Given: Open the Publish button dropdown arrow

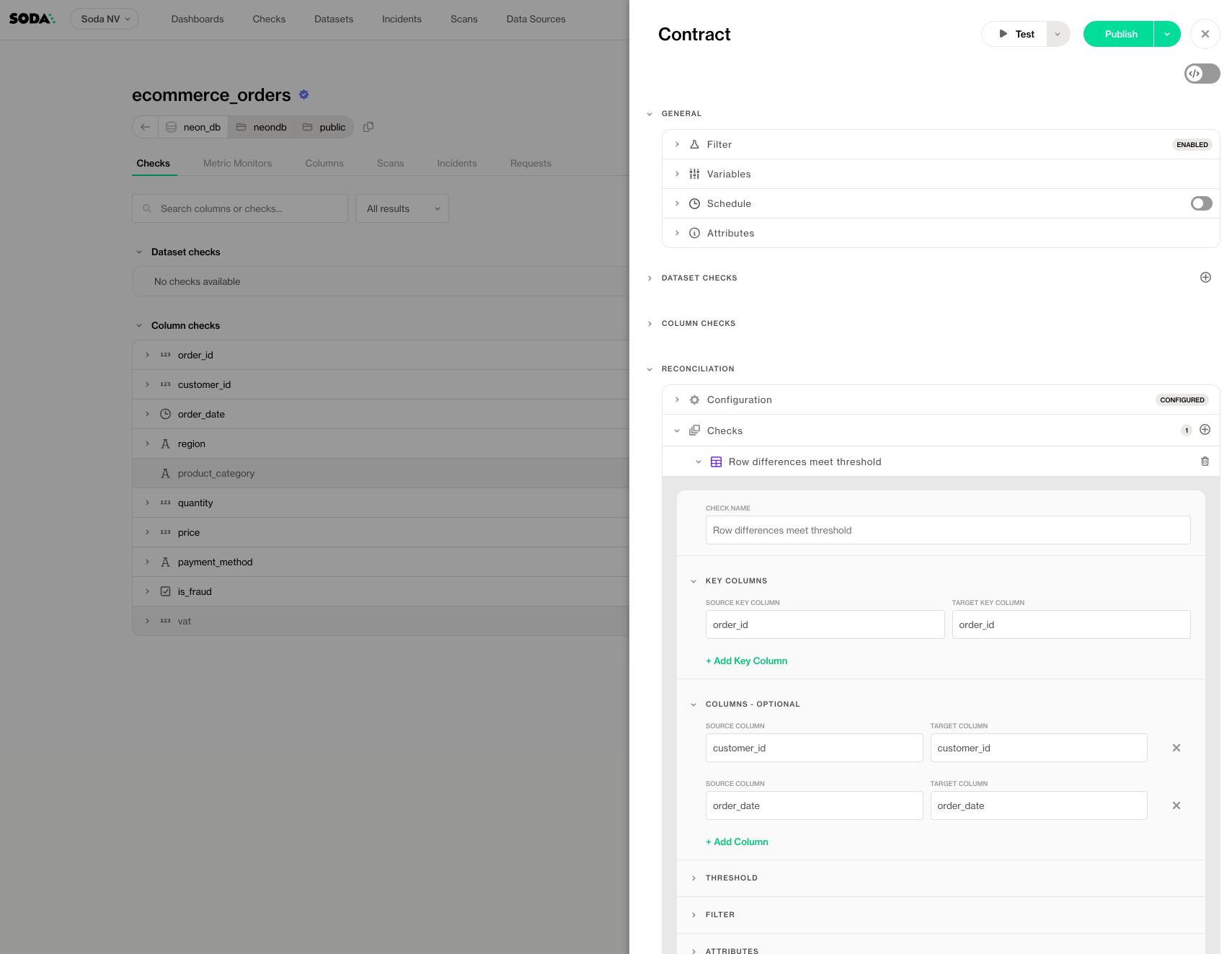Looking at the screenshot, I should click(x=1167, y=34).
